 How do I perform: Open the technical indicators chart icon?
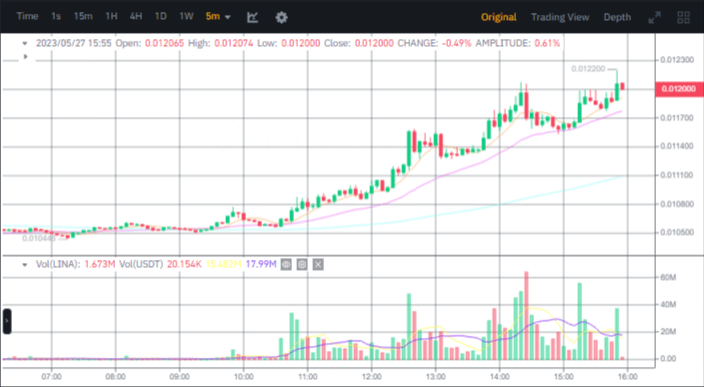coord(252,17)
